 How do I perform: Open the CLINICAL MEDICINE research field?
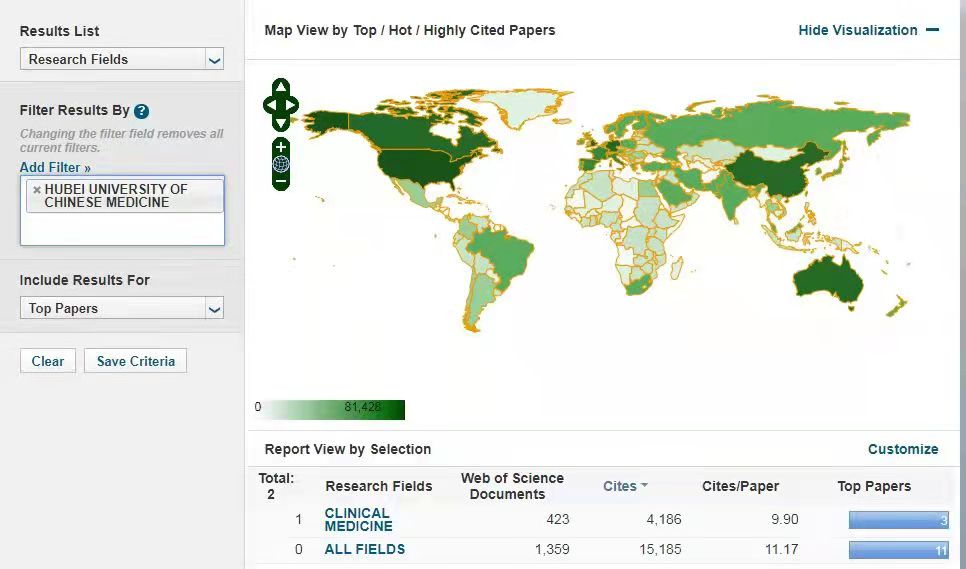[x=358, y=520]
